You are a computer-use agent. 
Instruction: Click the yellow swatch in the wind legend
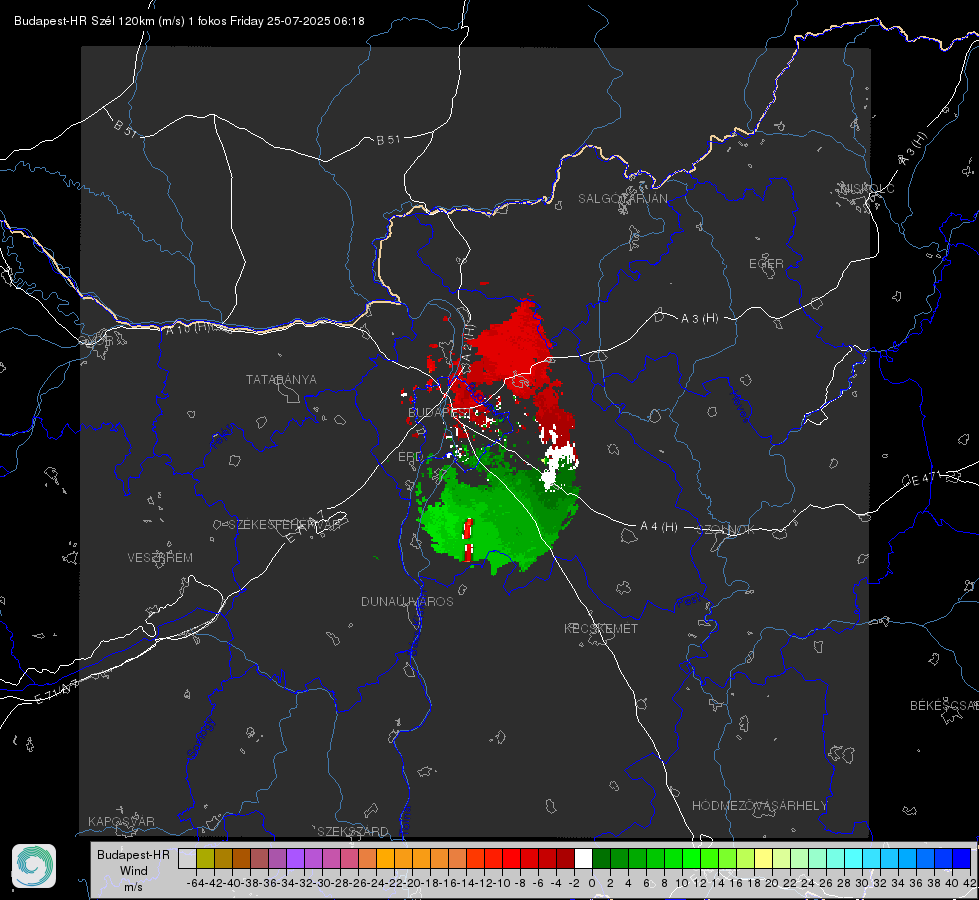click(763, 858)
